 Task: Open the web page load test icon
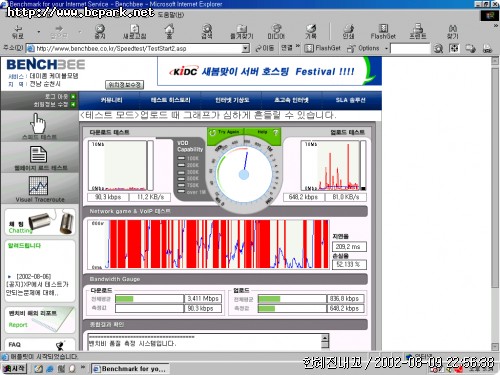coord(38,155)
